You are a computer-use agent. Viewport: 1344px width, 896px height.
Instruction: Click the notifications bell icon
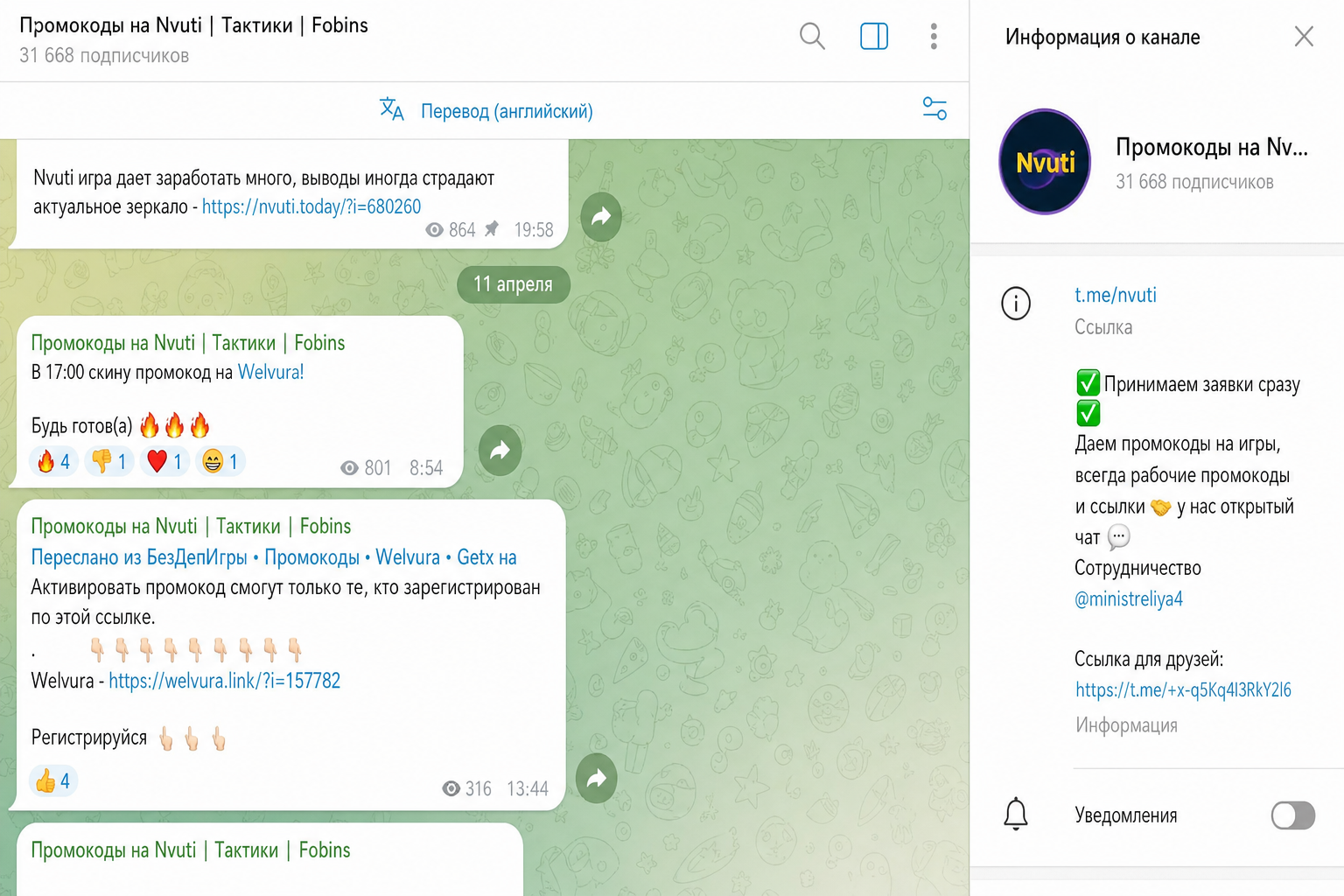[1016, 815]
